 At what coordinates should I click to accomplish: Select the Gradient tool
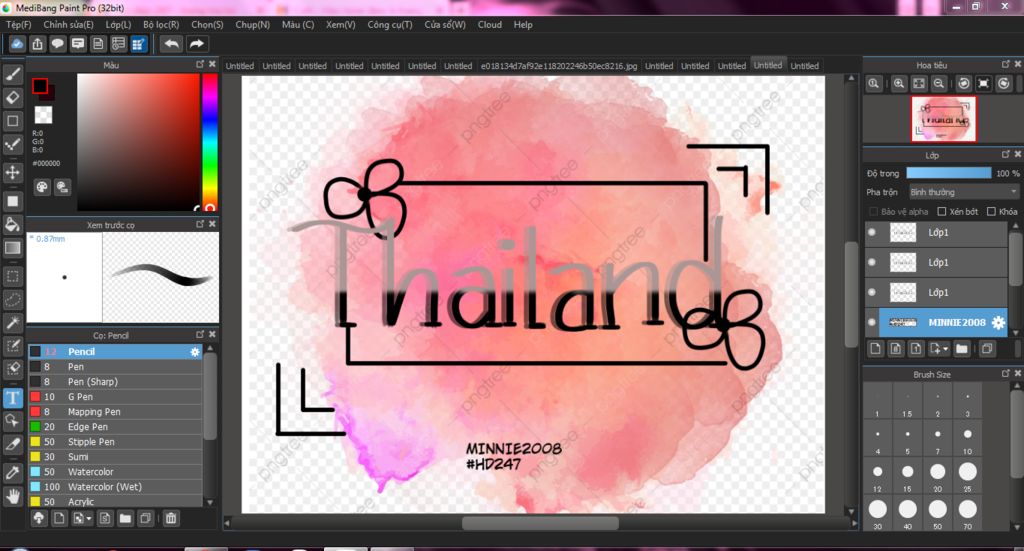pyautogui.click(x=13, y=248)
